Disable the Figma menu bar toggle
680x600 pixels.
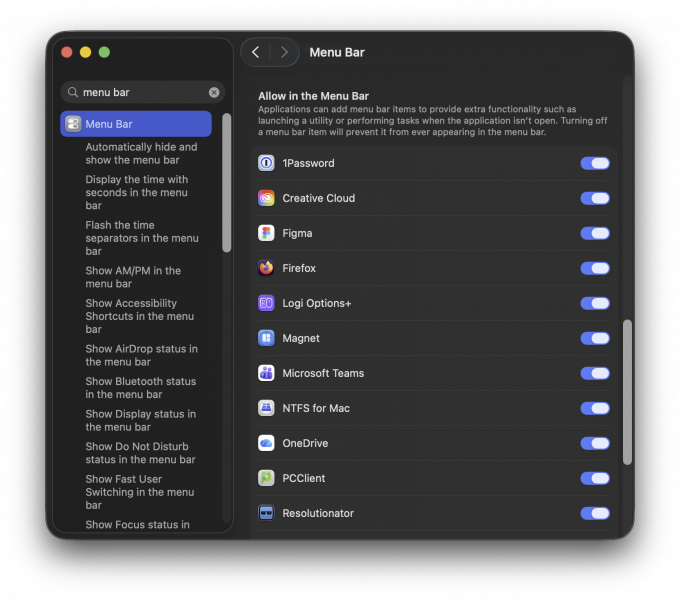[x=595, y=233]
